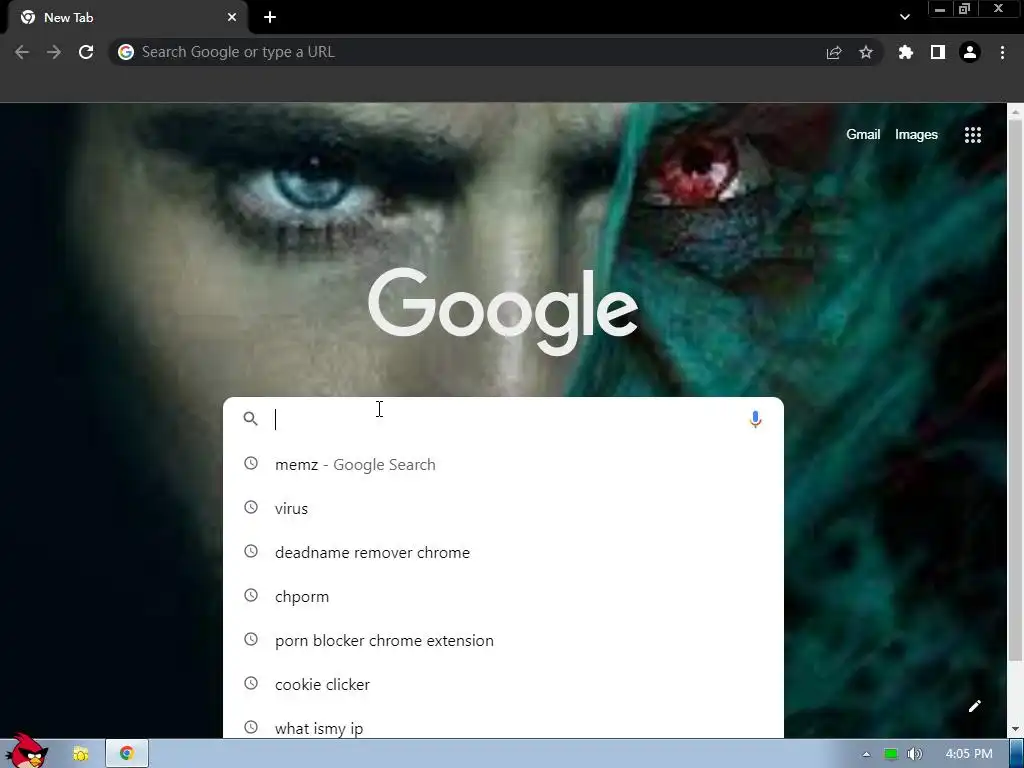Click the magnifier icon in search box

[x=250, y=419]
